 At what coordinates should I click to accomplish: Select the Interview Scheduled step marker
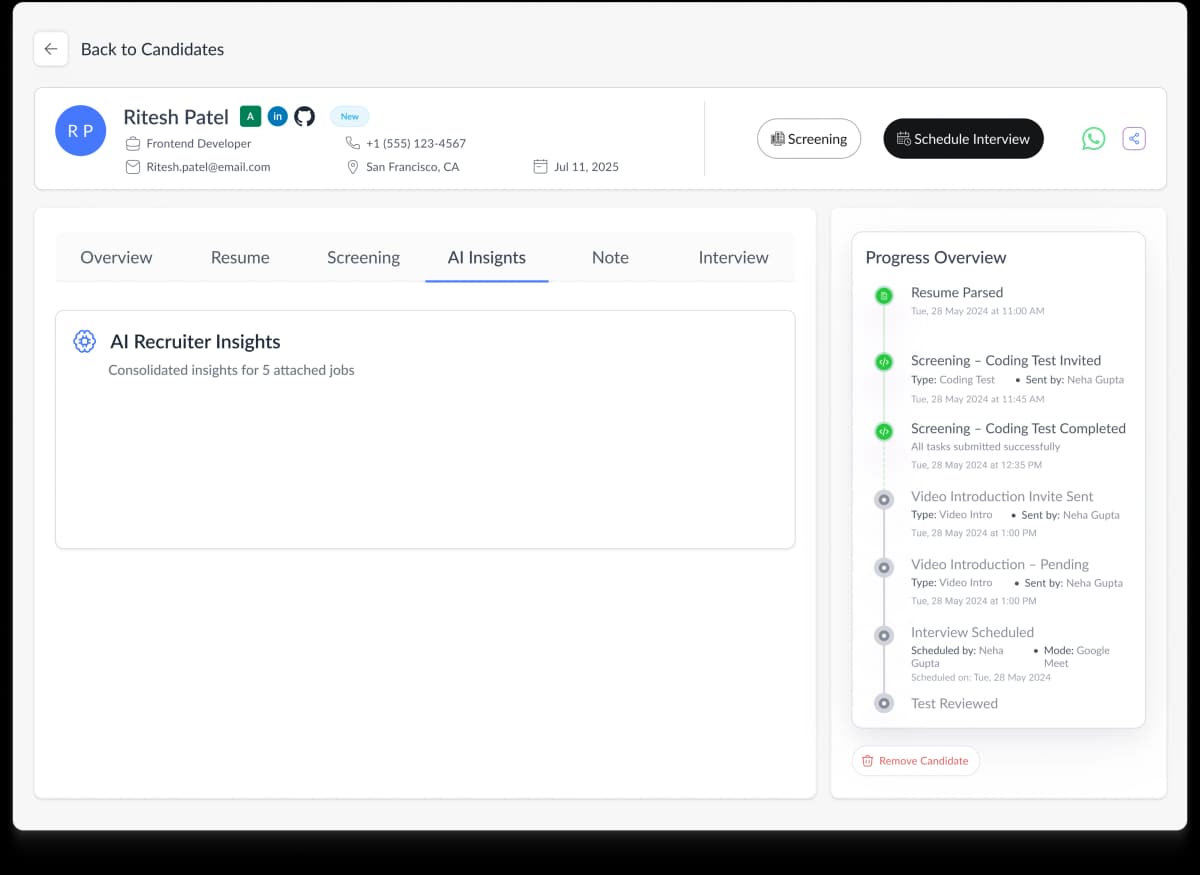(883, 635)
